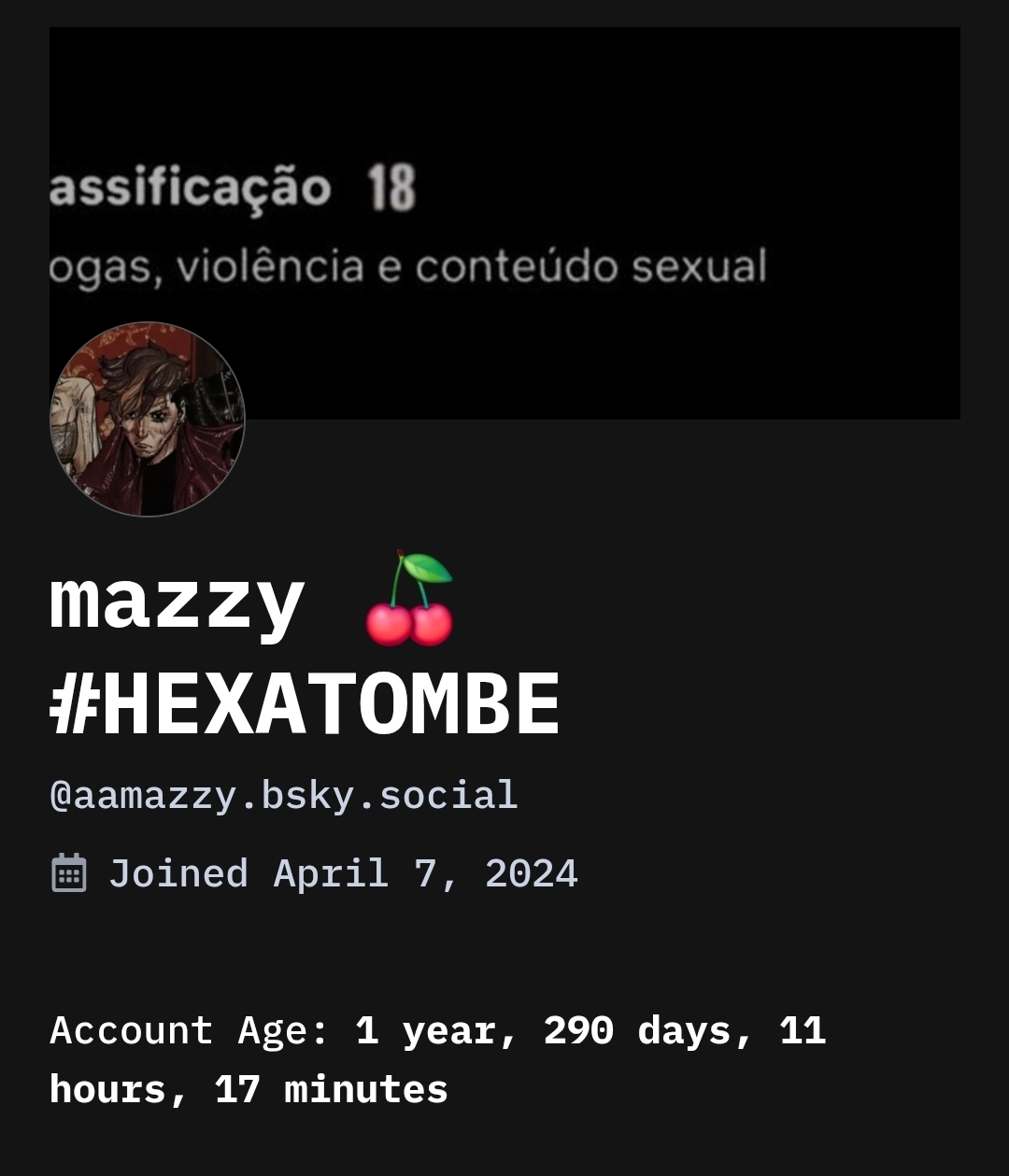
Task: Click the violência e conteúdo sexual text
Action: tap(472, 267)
